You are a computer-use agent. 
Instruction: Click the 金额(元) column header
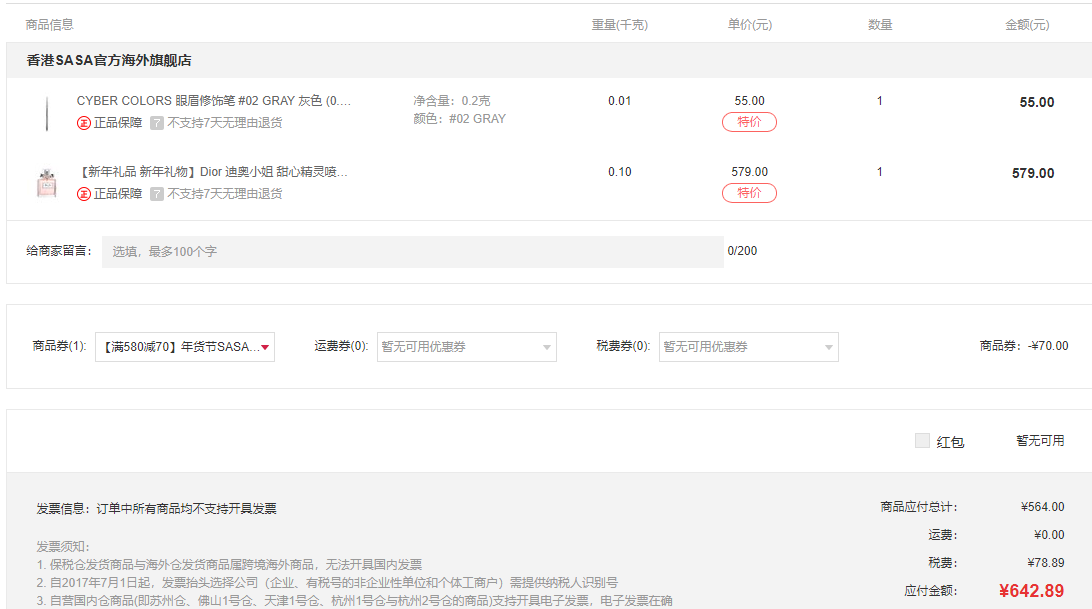click(1027, 25)
